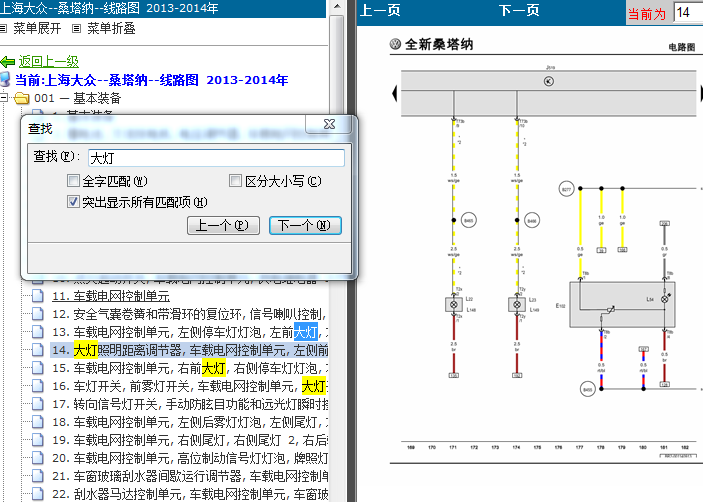This screenshot has width=703, height=502.
Task: Click the left black arrow on the wiring diagram
Action: click(395, 93)
